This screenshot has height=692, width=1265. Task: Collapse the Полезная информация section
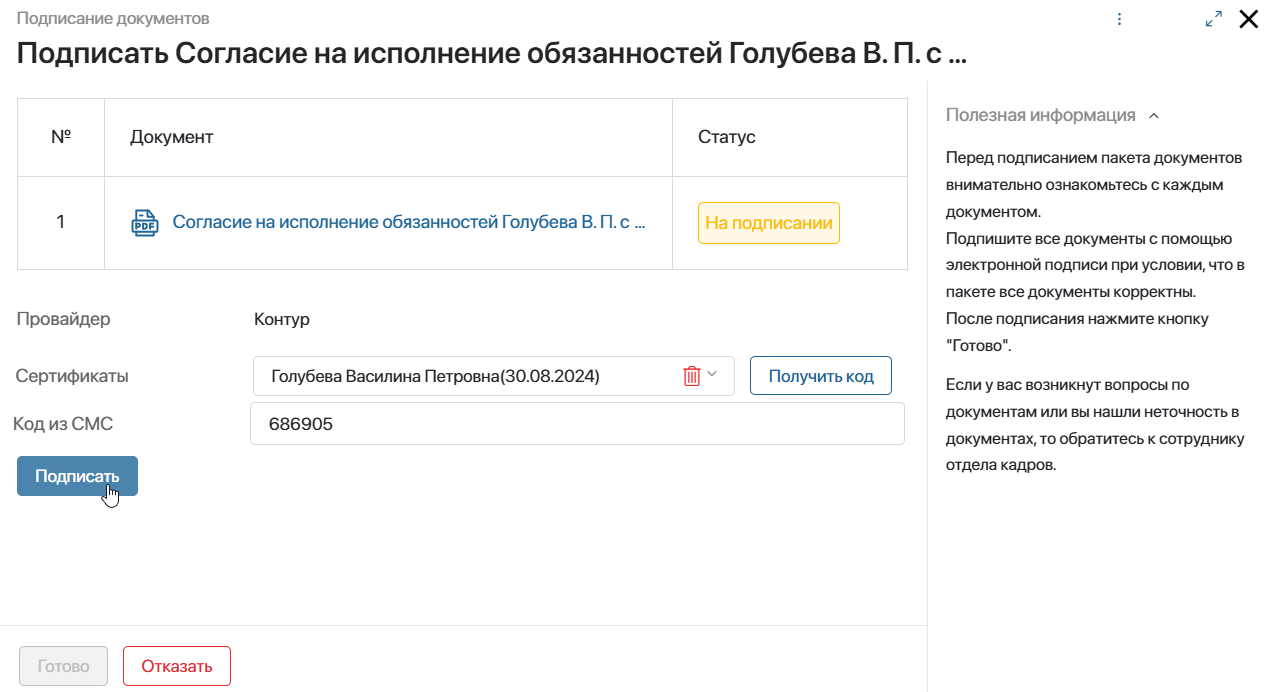1154,116
